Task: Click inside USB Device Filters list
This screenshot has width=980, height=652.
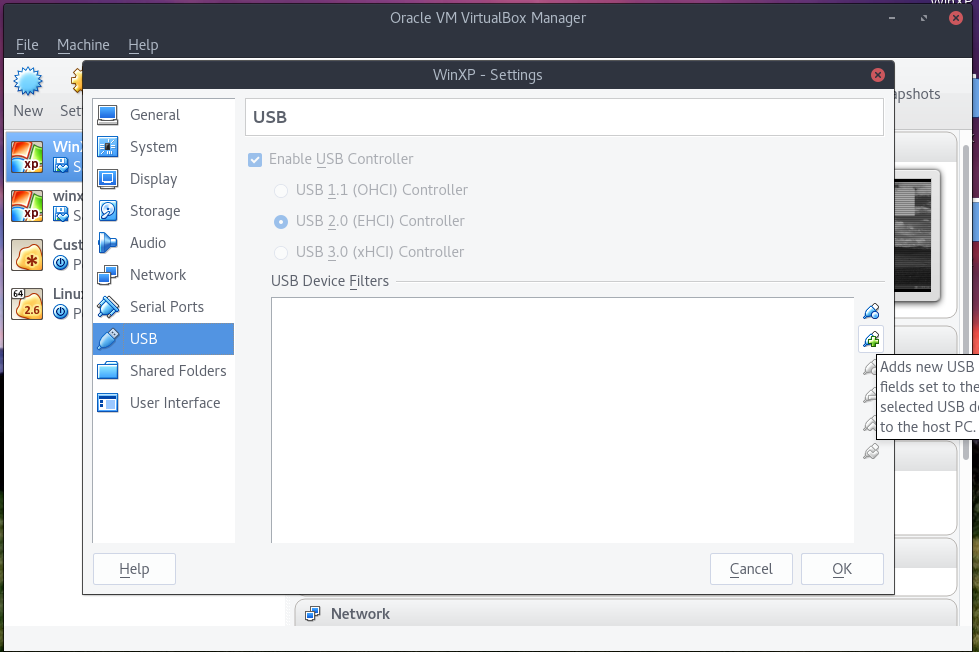Action: click(x=562, y=420)
